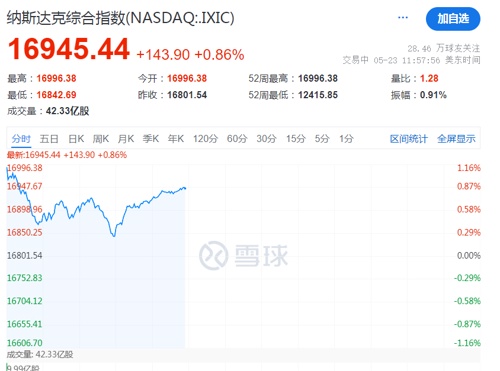Switch to the 1分 interval
Image resolution: width=500 pixels, height=371 pixels.
pos(346,139)
